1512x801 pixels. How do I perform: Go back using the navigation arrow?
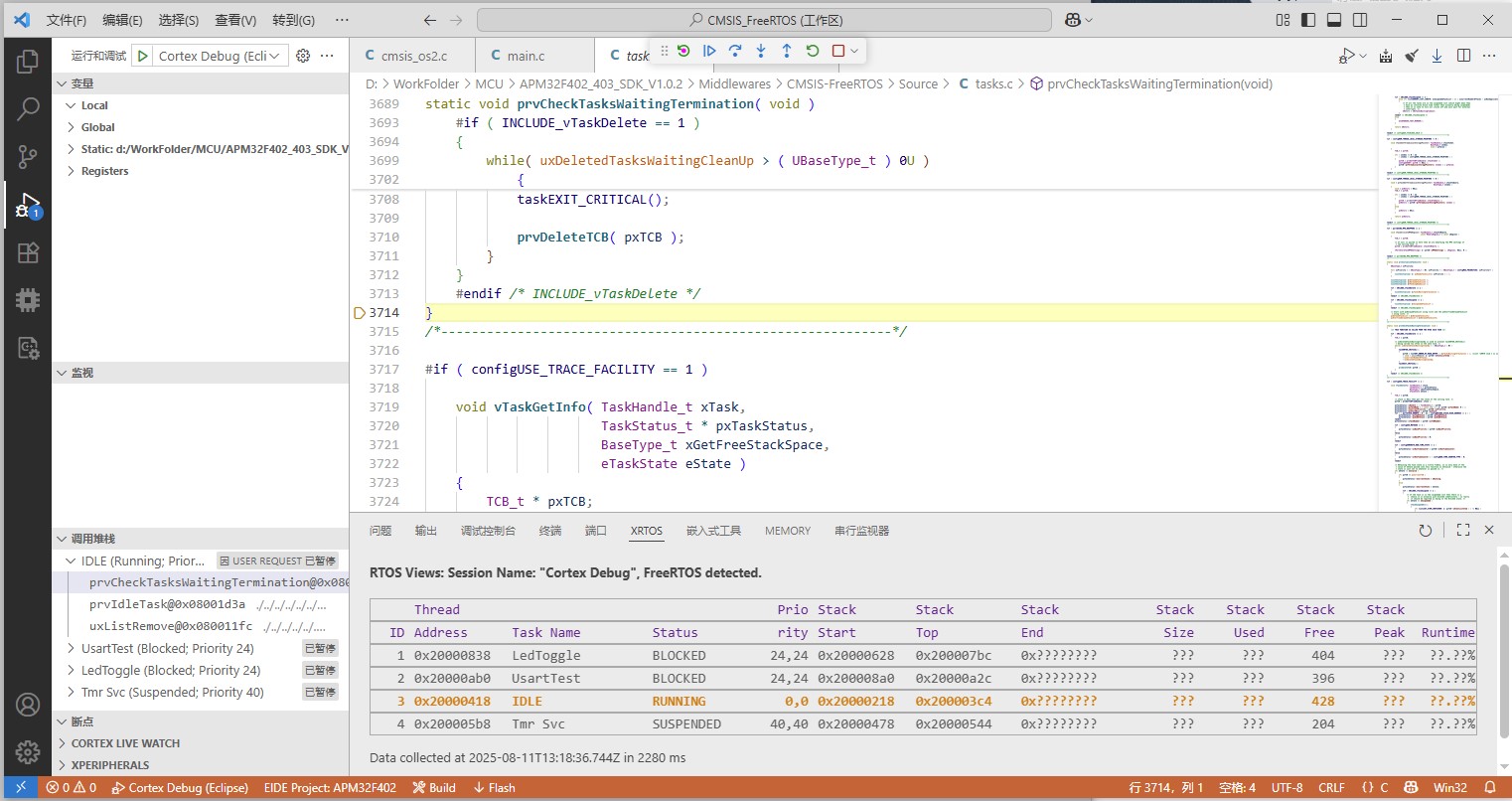pyautogui.click(x=429, y=20)
